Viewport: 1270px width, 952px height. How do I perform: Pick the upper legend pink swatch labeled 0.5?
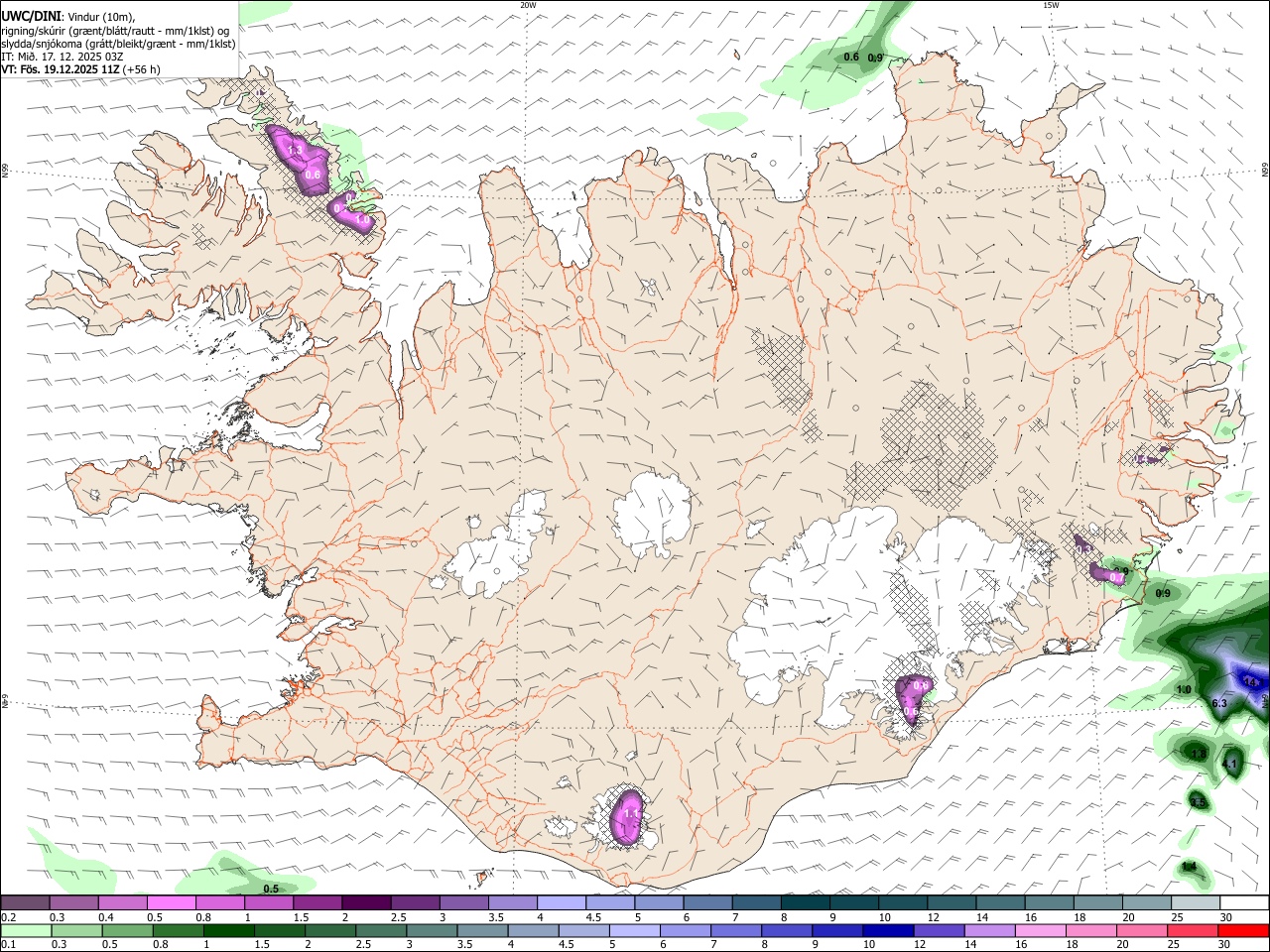tap(171, 902)
